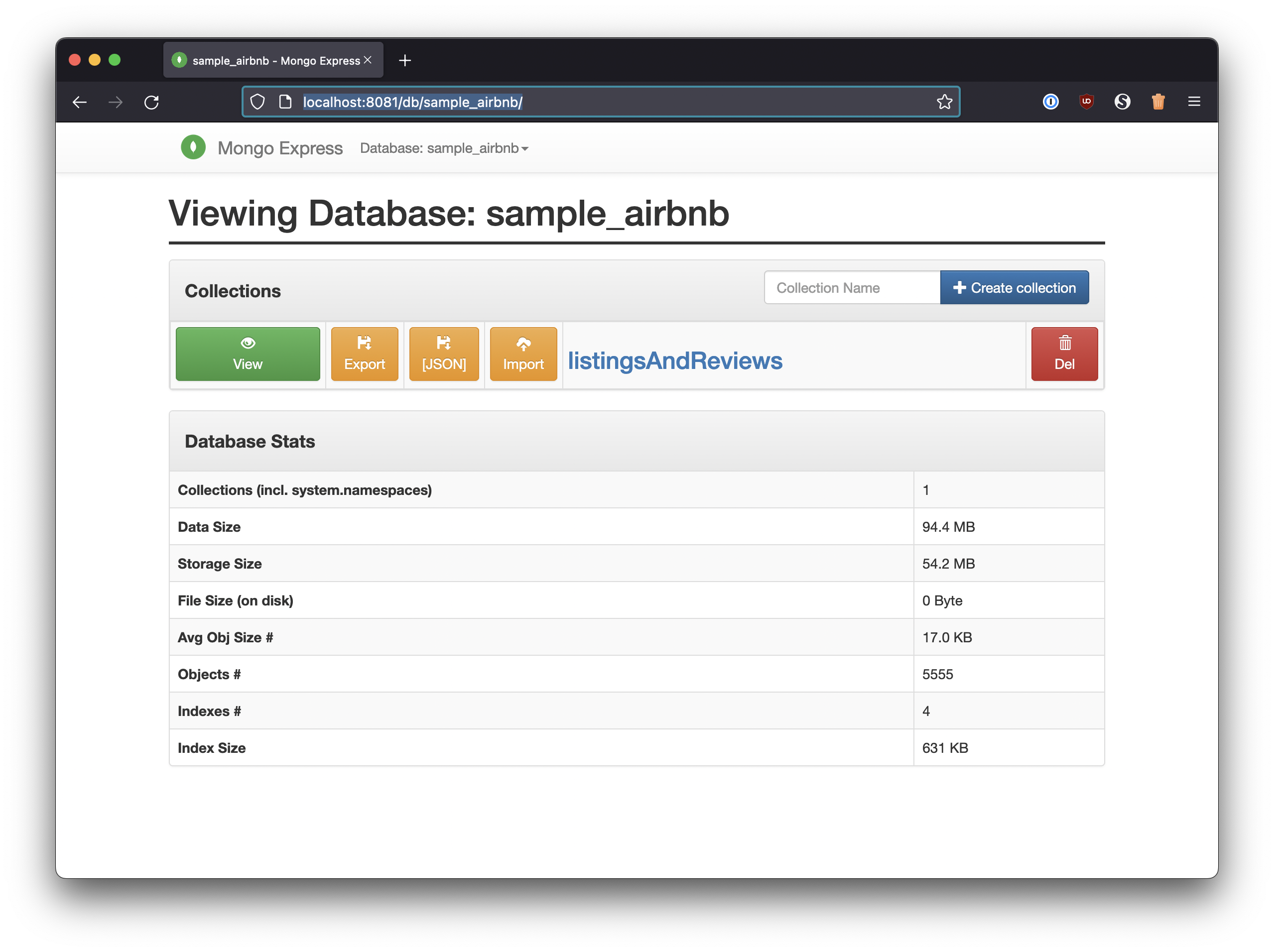The width and height of the screenshot is (1274, 952).
Task: Export the listingsAndReviews collection as JSON
Action: point(443,354)
